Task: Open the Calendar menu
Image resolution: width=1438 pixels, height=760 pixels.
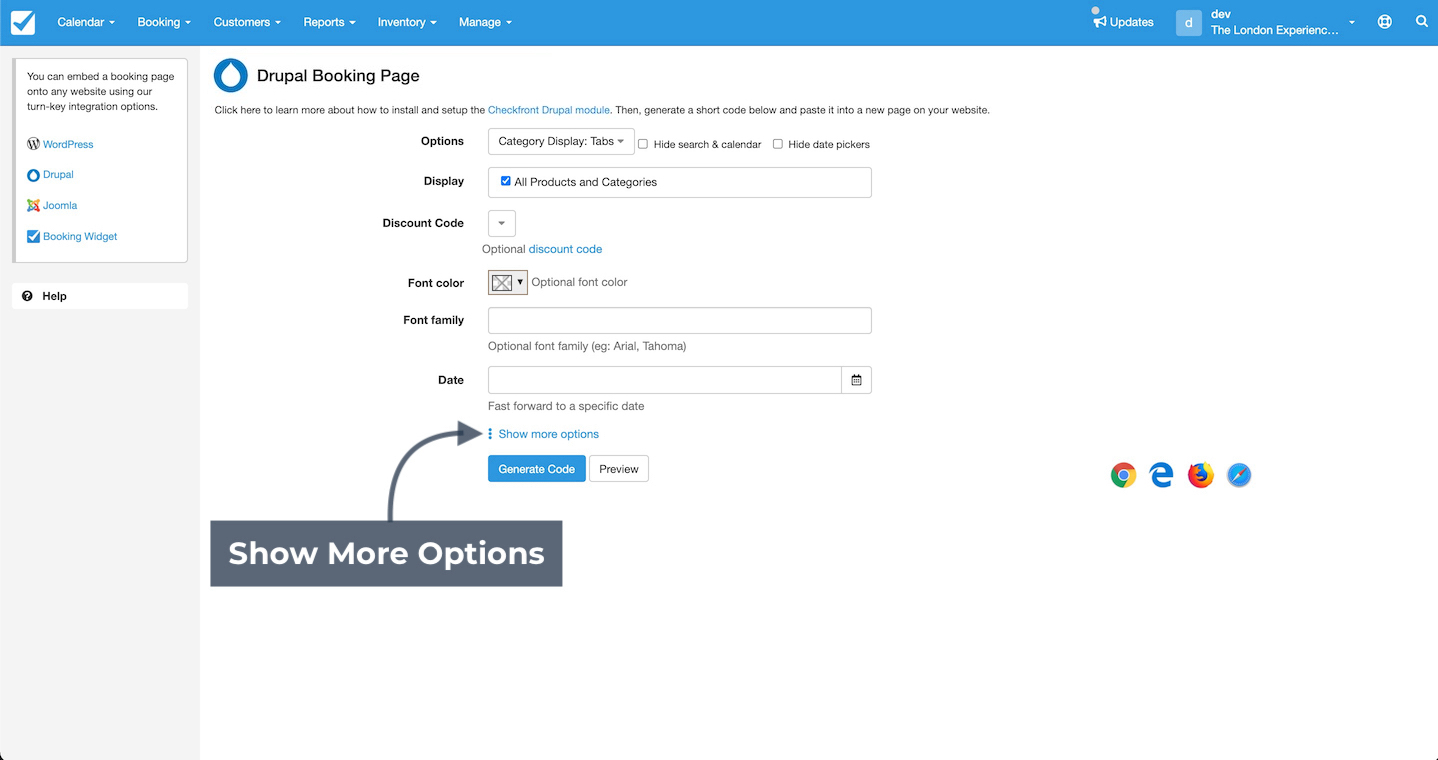Action: (x=86, y=22)
